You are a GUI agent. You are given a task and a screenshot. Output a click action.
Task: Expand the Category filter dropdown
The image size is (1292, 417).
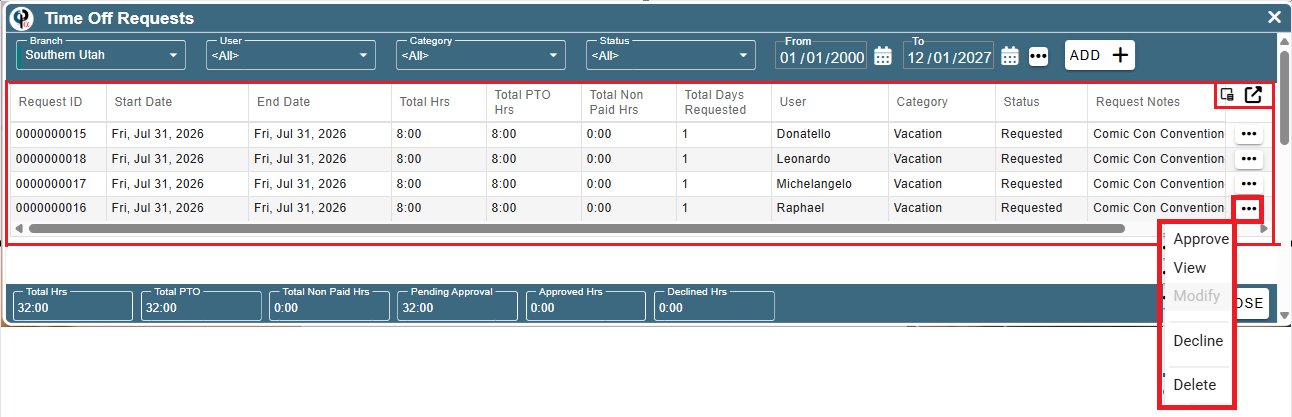481,55
